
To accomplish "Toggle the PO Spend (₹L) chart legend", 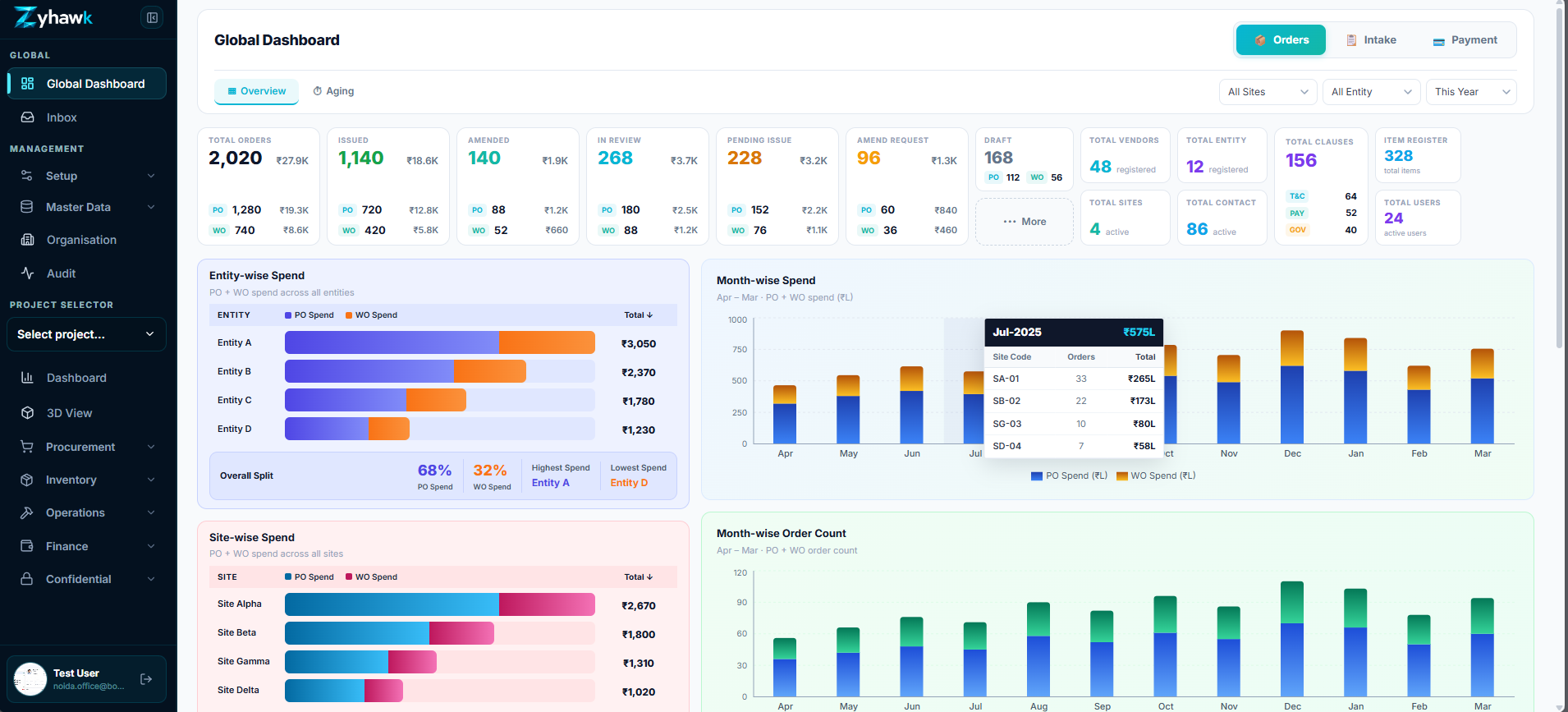I will coord(1069,475).
